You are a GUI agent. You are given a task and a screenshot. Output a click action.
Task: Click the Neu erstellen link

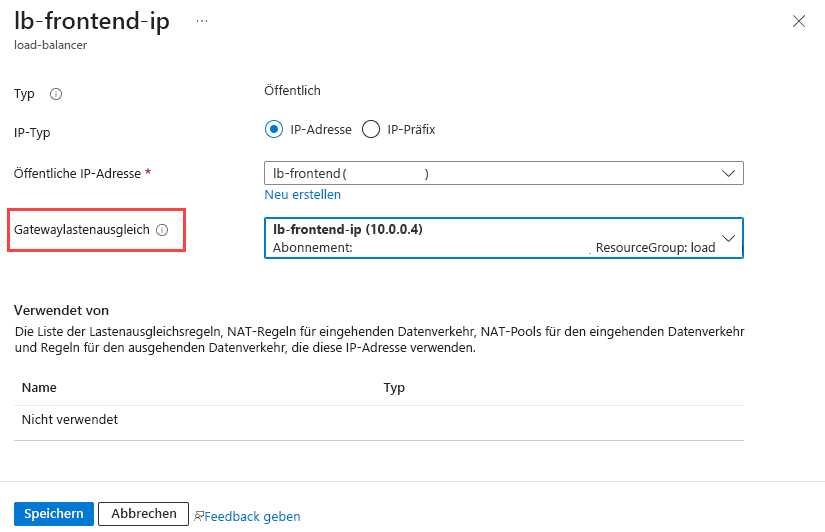[303, 195]
